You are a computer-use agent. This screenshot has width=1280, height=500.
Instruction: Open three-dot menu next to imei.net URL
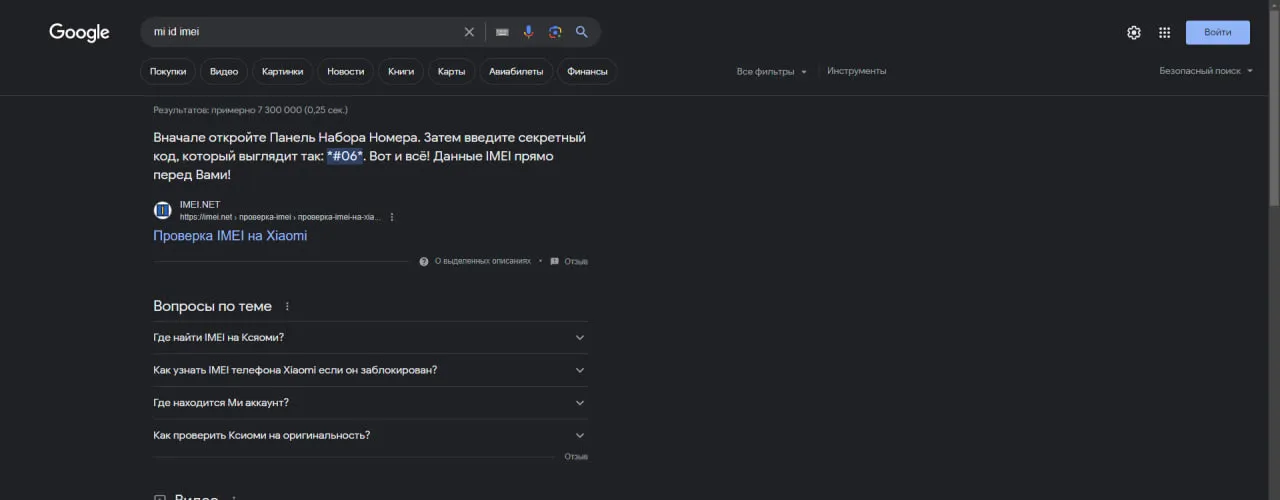[392, 217]
